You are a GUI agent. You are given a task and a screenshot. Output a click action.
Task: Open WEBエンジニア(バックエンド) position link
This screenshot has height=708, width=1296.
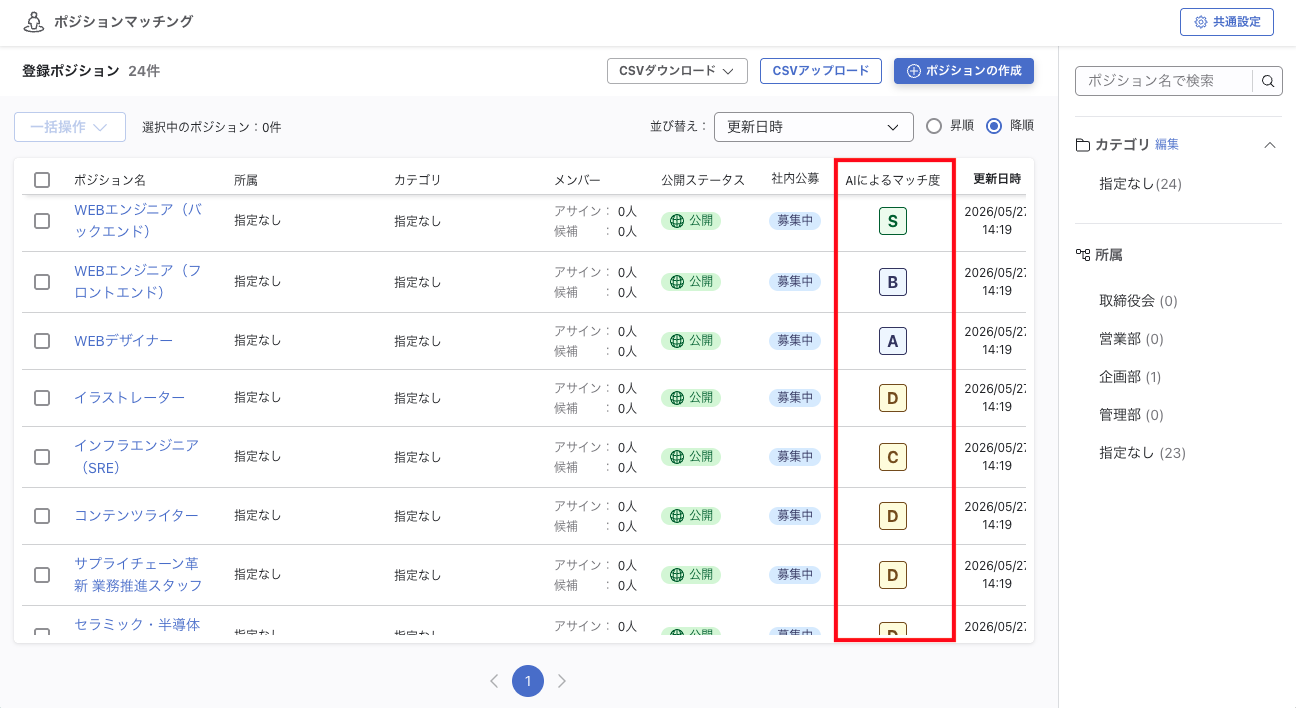pos(137,221)
